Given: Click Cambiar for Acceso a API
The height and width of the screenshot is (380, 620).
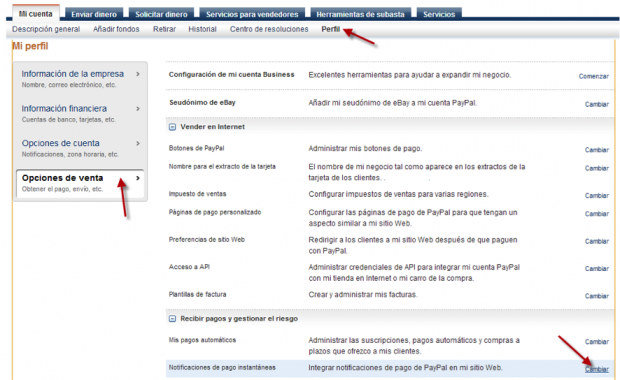Looking at the screenshot, I should 597,268.
